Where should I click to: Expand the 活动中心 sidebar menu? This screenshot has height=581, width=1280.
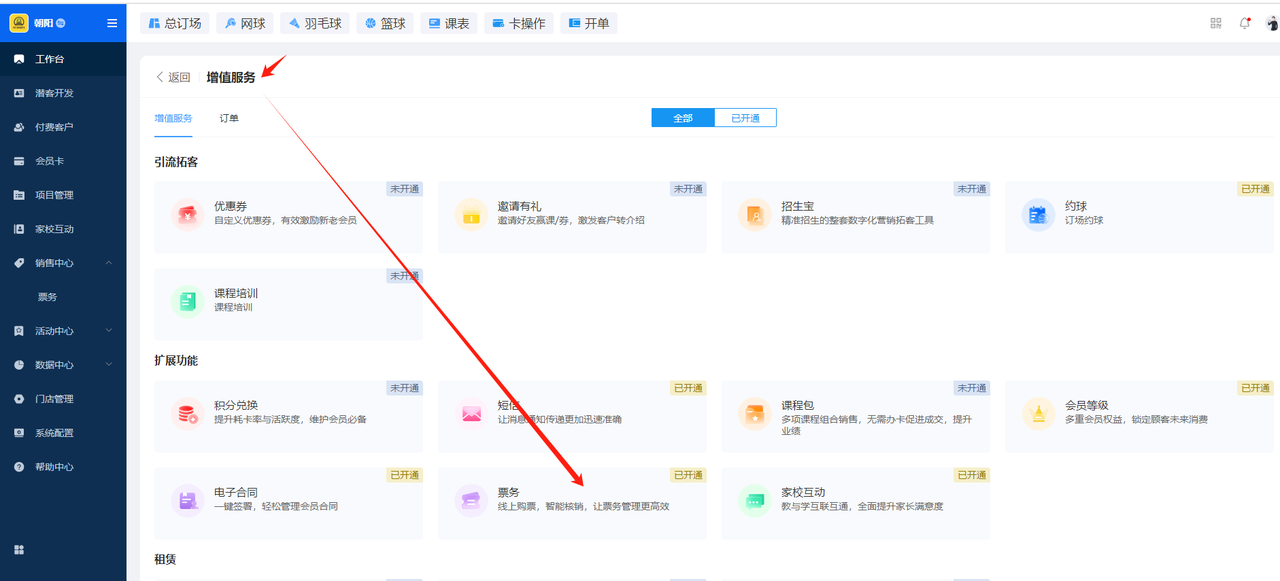[108, 331]
